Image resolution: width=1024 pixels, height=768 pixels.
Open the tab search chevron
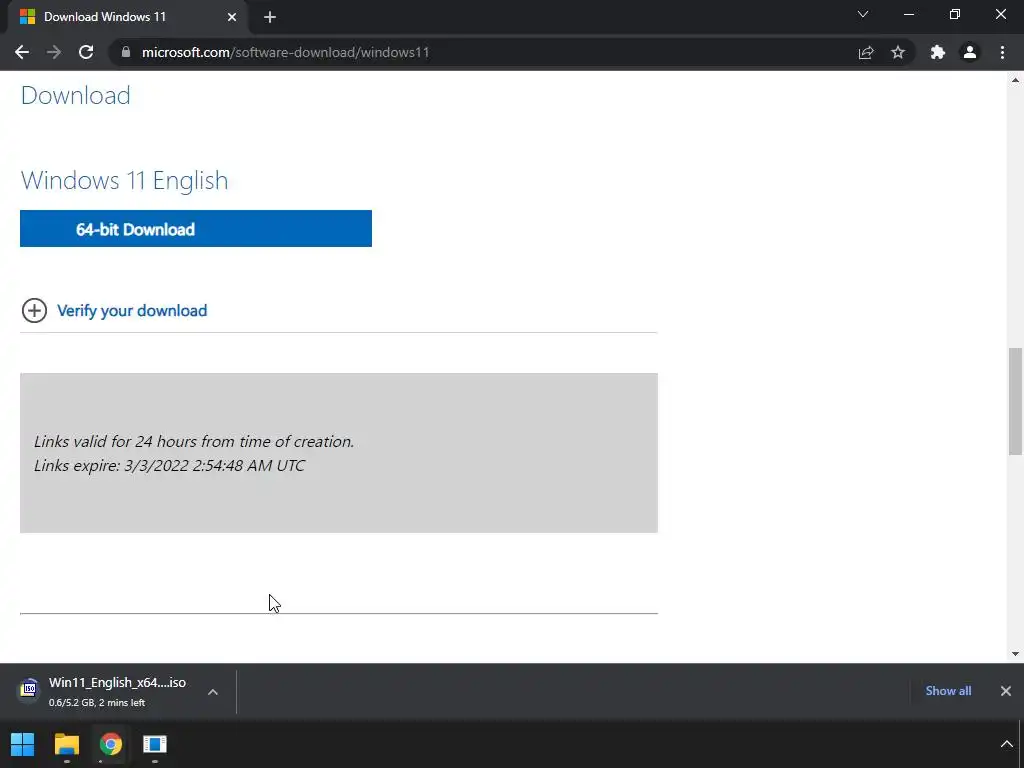(863, 14)
